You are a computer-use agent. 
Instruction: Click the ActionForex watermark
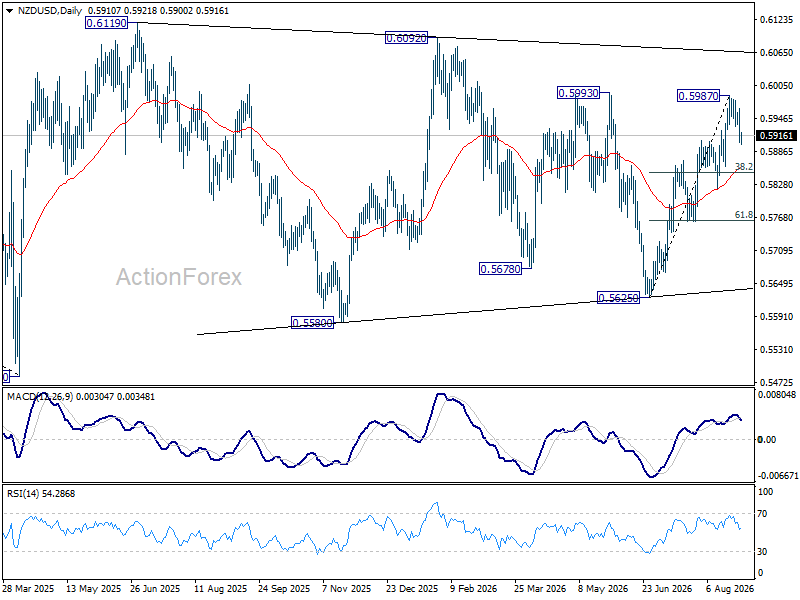[179, 277]
